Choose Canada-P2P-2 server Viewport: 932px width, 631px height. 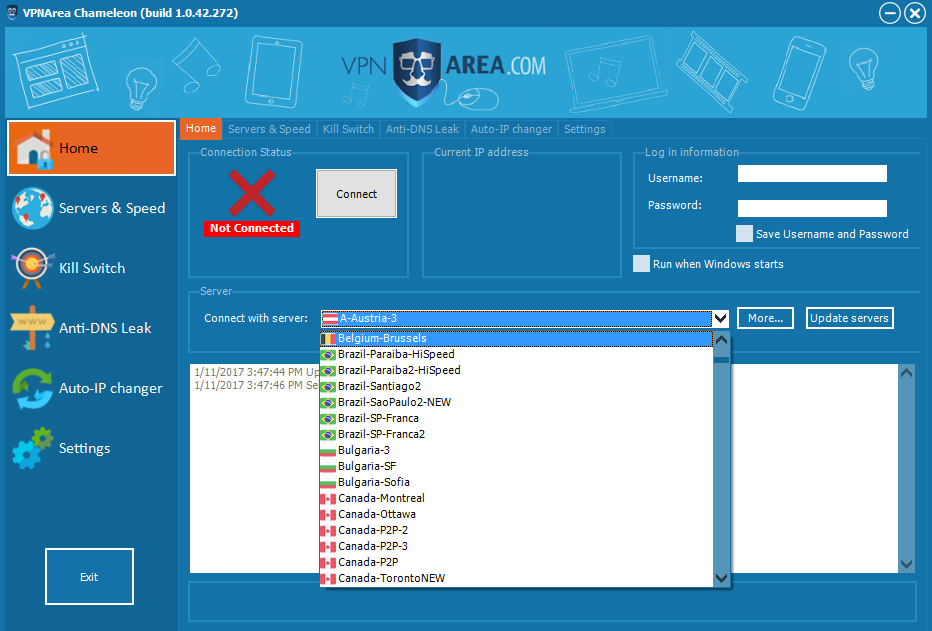coord(516,531)
